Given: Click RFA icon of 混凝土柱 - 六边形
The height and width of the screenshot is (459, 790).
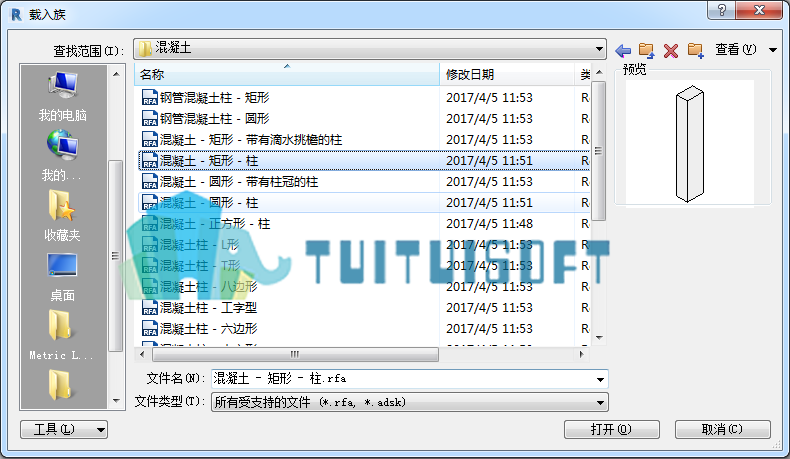Looking at the screenshot, I should (x=150, y=329).
